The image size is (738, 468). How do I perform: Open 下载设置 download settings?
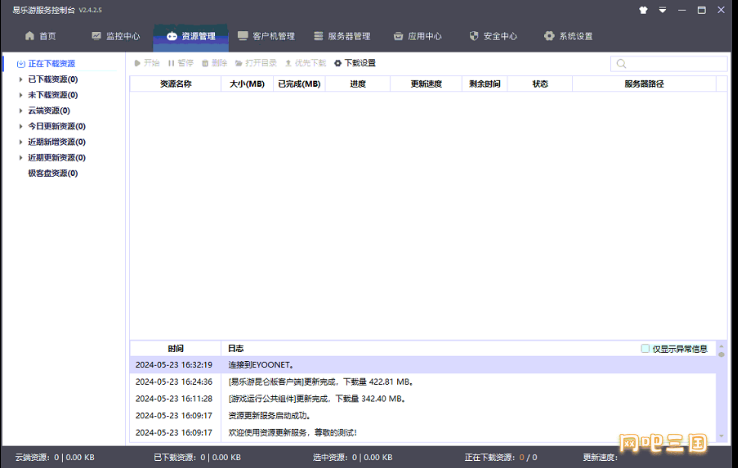click(355, 63)
